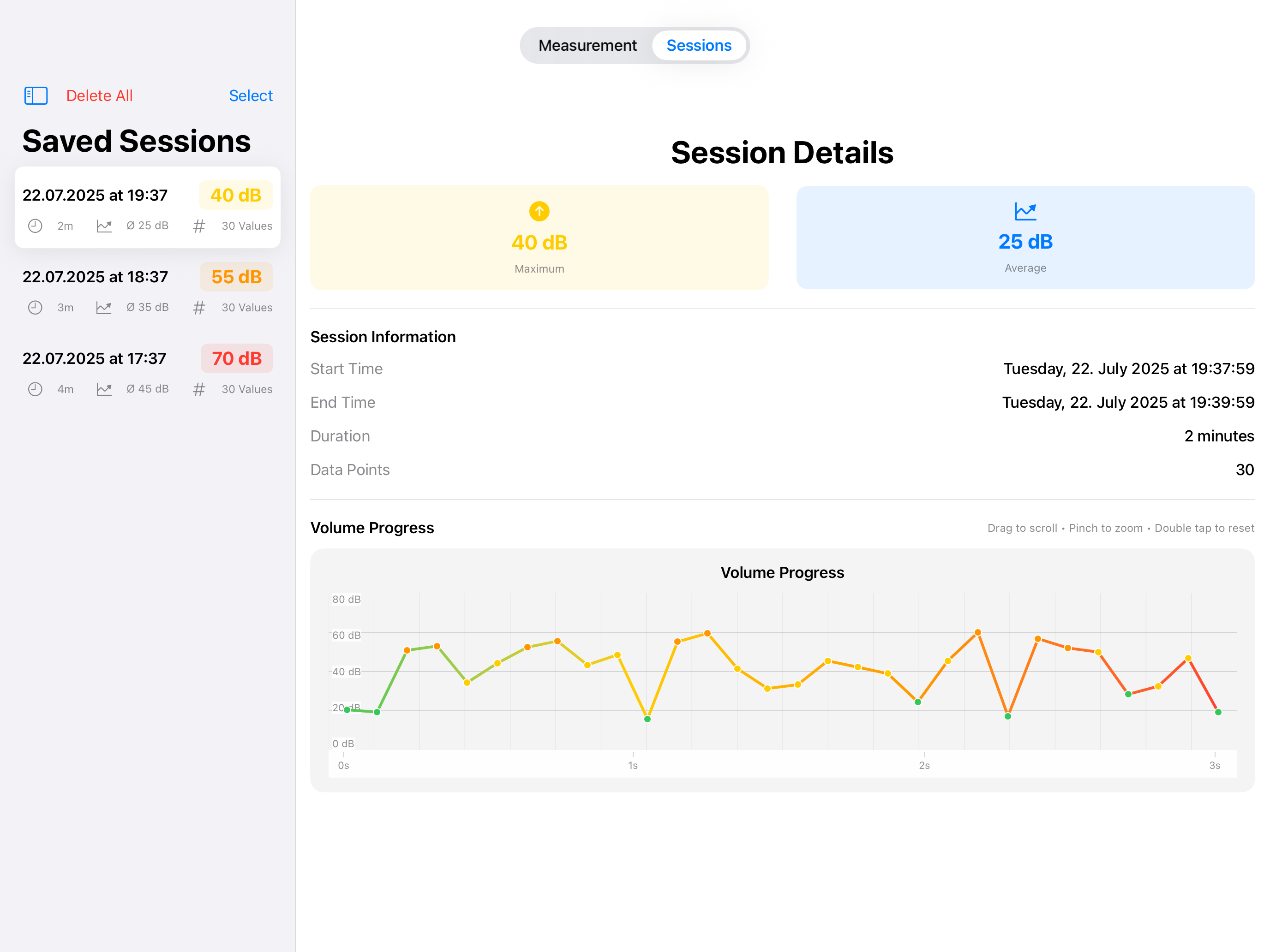The image size is (1270, 952).
Task: Click clock icon in 17:37 session
Action: click(35, 389)
